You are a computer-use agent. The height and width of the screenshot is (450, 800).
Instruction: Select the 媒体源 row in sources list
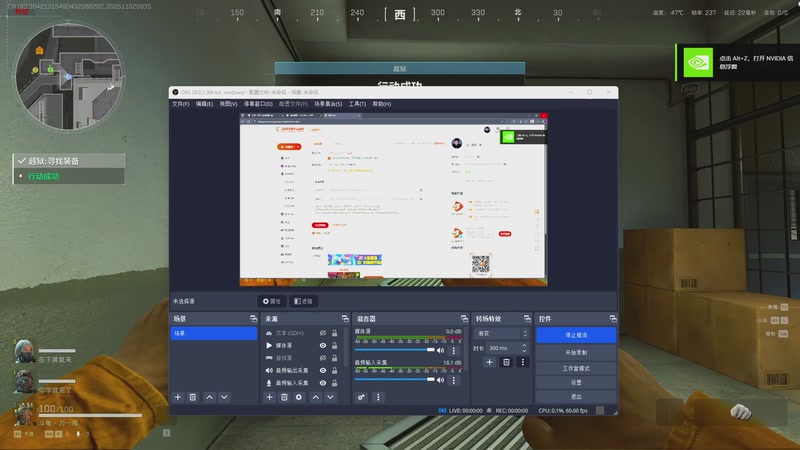(302, 345)
